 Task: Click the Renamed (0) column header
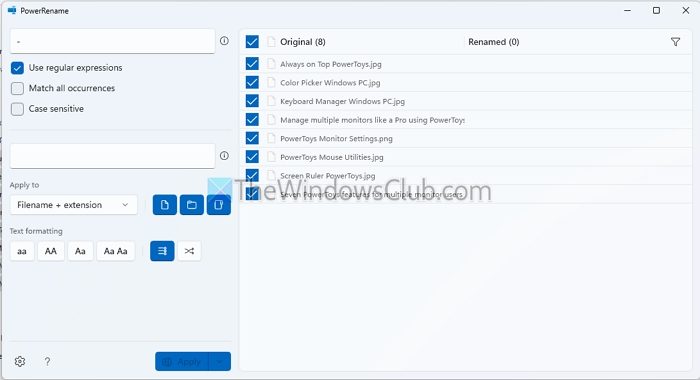(x=493, y=42)
